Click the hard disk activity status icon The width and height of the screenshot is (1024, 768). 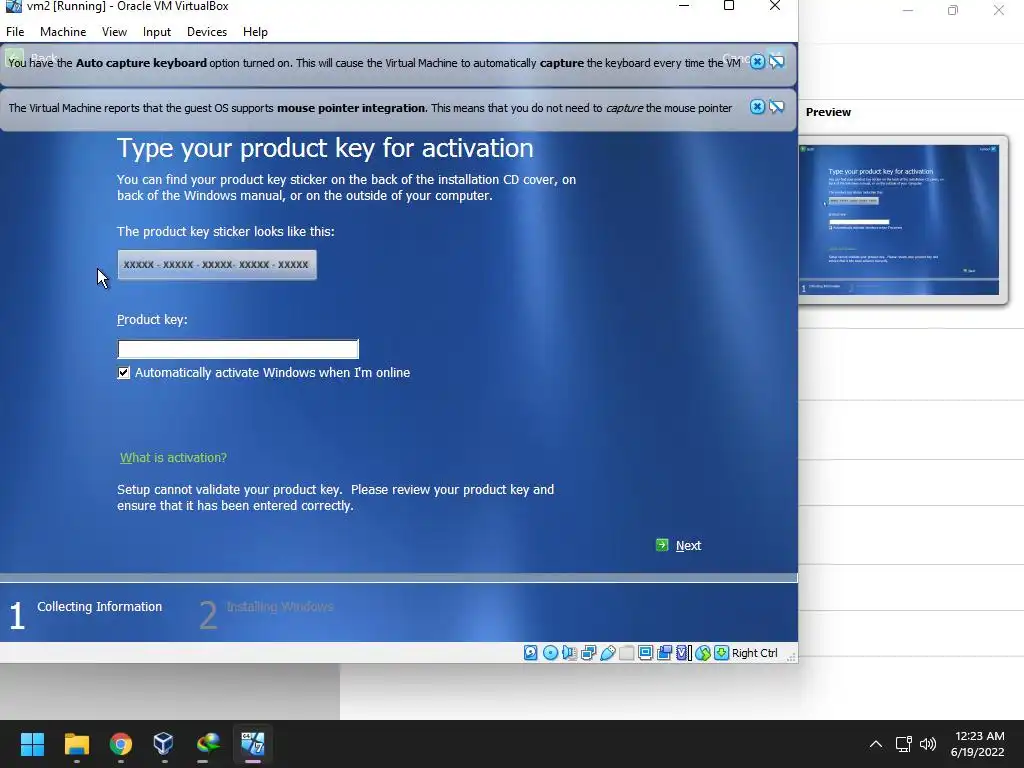[x=531, y=652]
